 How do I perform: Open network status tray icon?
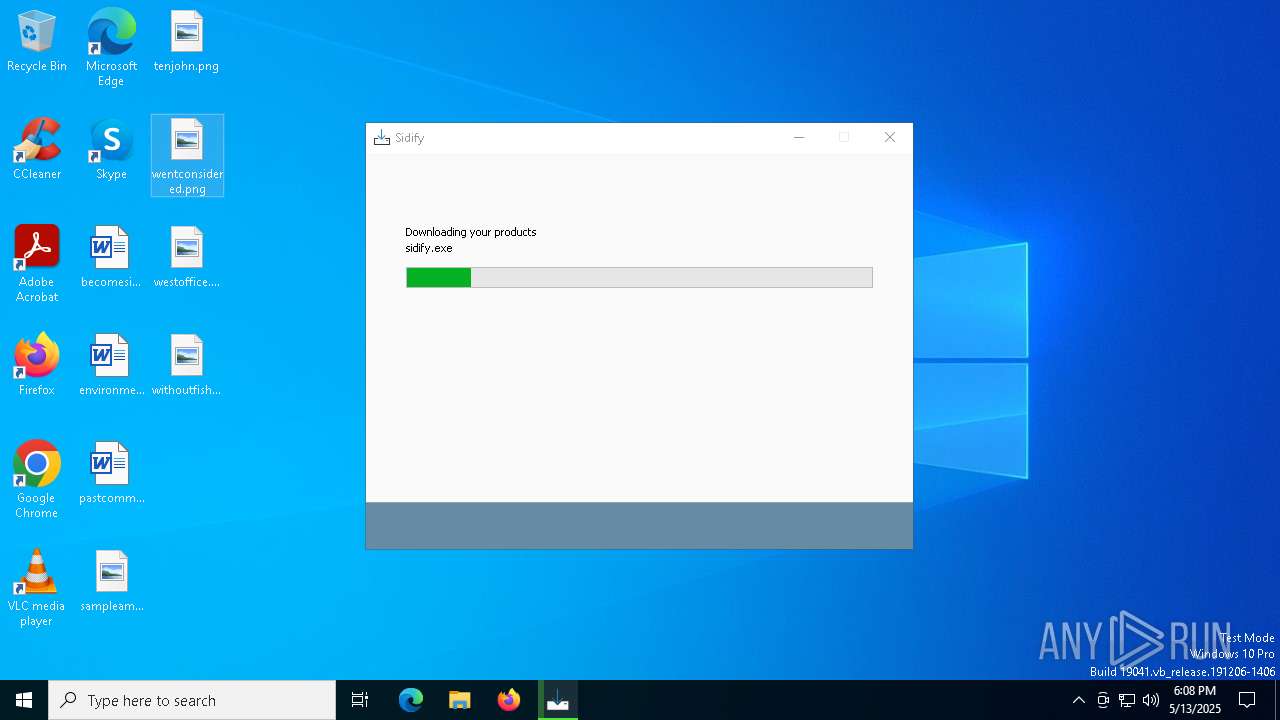pos(1127,700)
